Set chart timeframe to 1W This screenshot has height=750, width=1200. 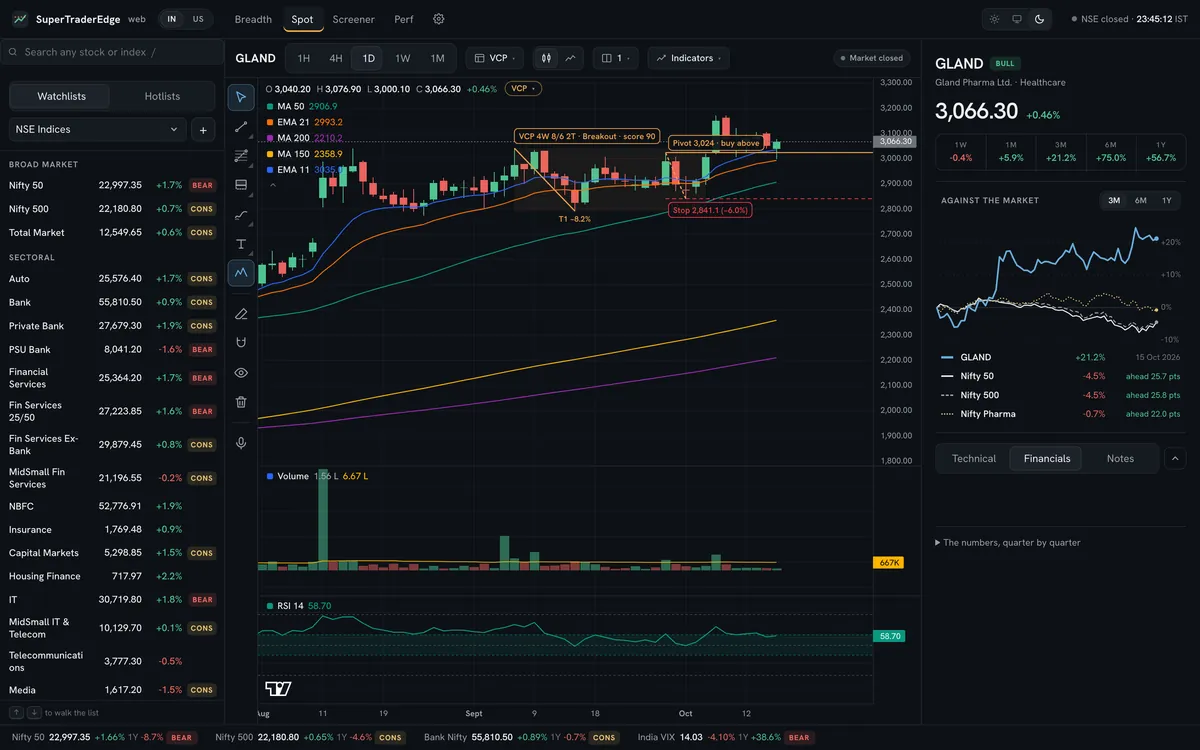[403, 58]
